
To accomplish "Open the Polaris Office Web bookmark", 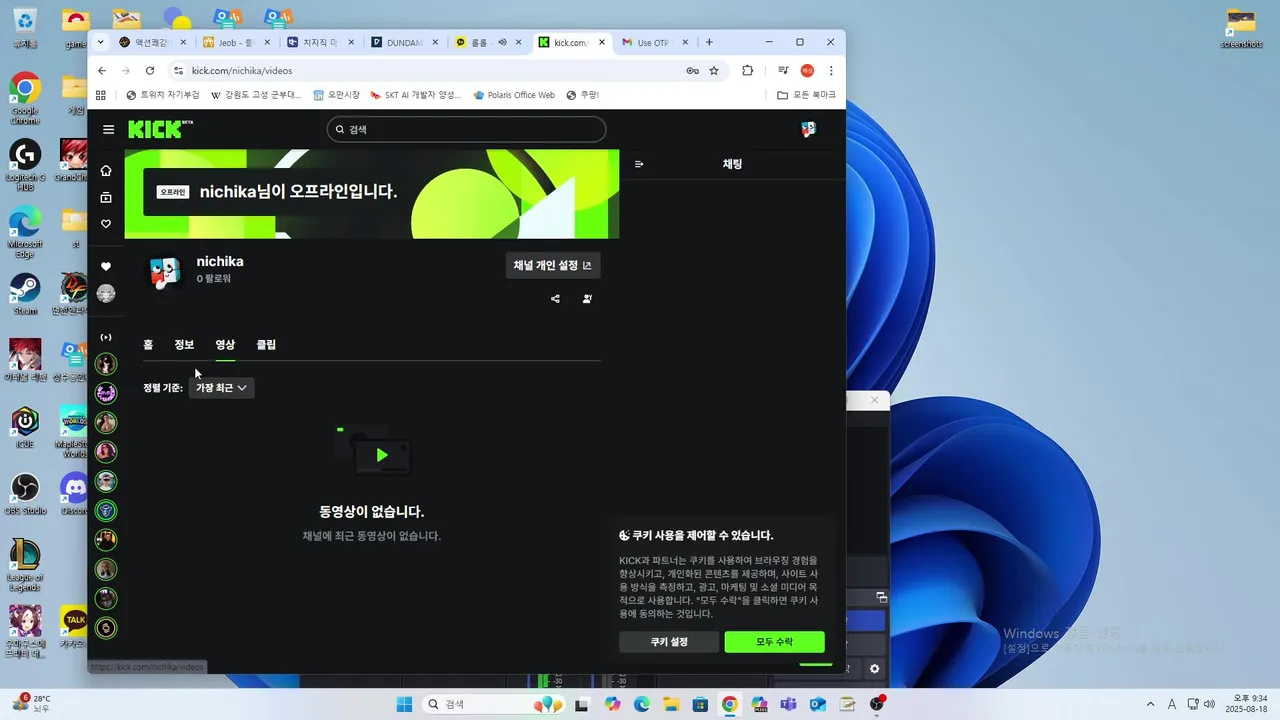I will tap(514, 95).
